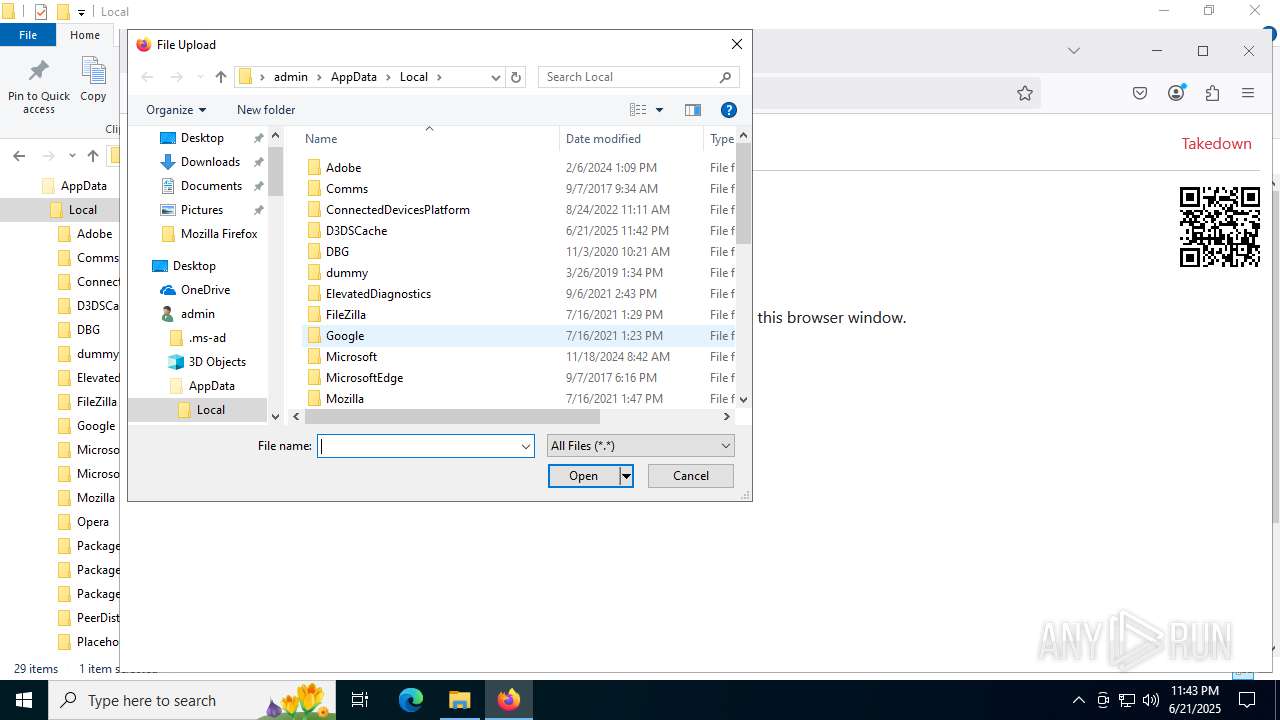This screenshot has width=1280, height=720.
Task: Open the split arrow beside the Open button
Action: pyautogui.click(x=626, y=476)
